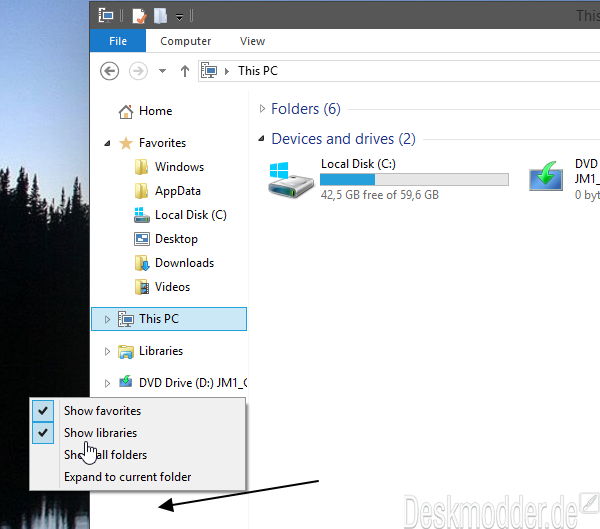Collapse the Devices and drives group
Viewport: 600px width, 529px height.
pos(262,139)
